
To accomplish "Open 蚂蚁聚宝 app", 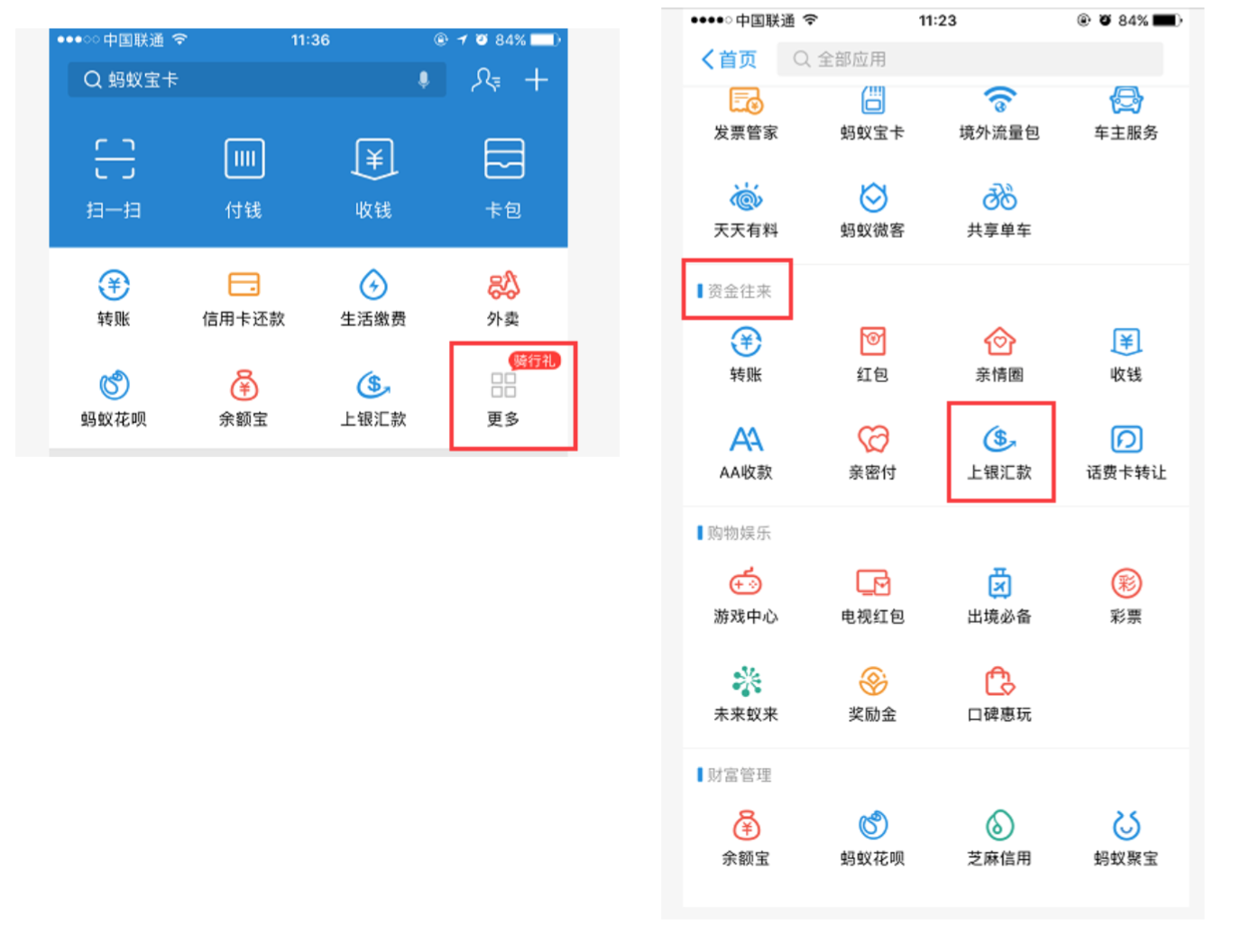I will tap(1126, 838).
